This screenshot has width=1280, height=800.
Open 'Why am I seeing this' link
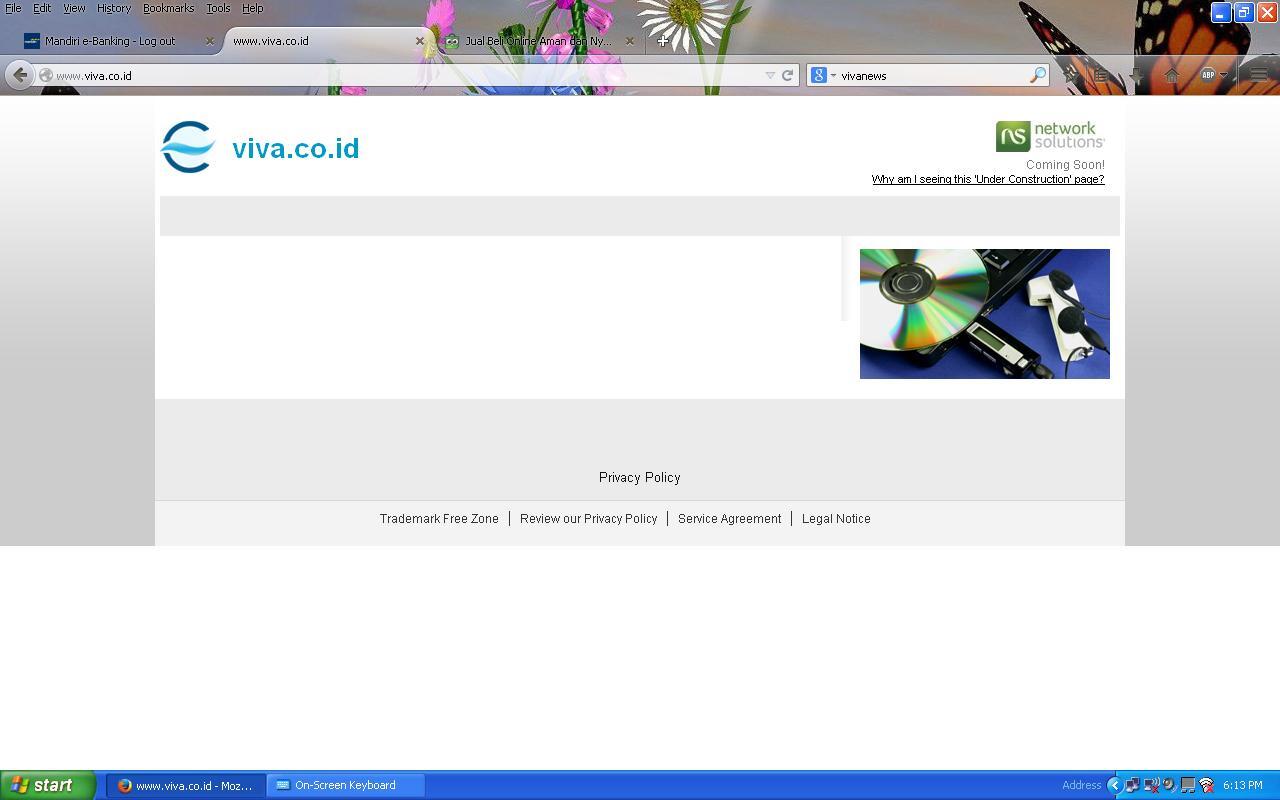pos(988,180)
